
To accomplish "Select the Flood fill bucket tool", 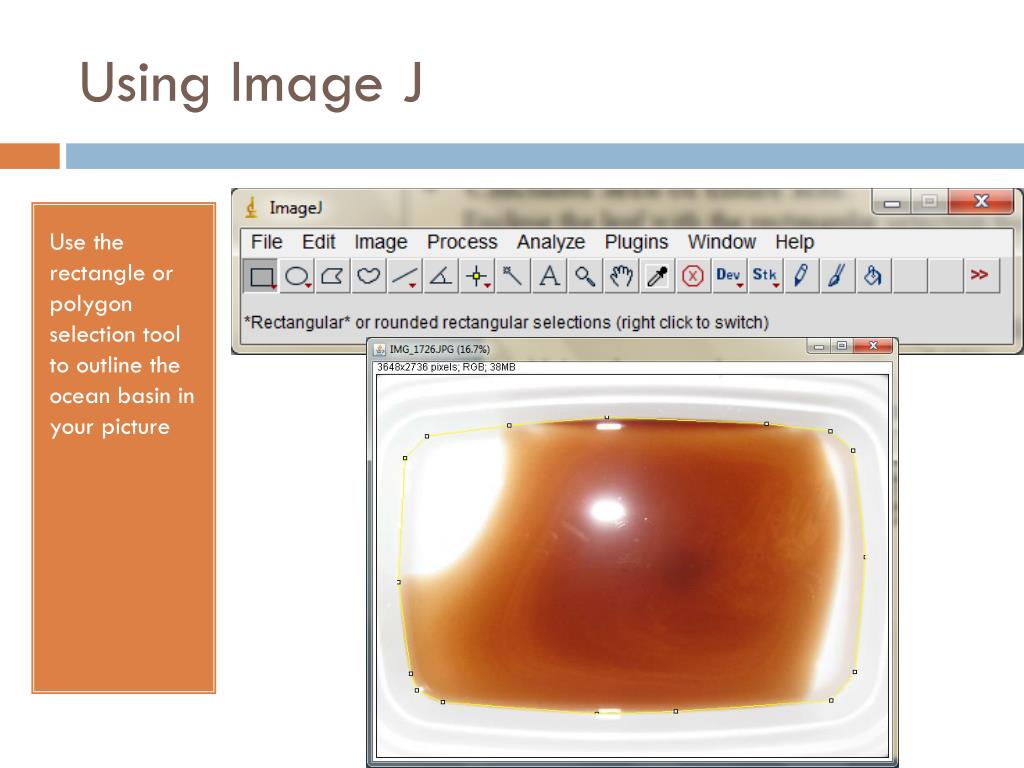I will (873, 276).
